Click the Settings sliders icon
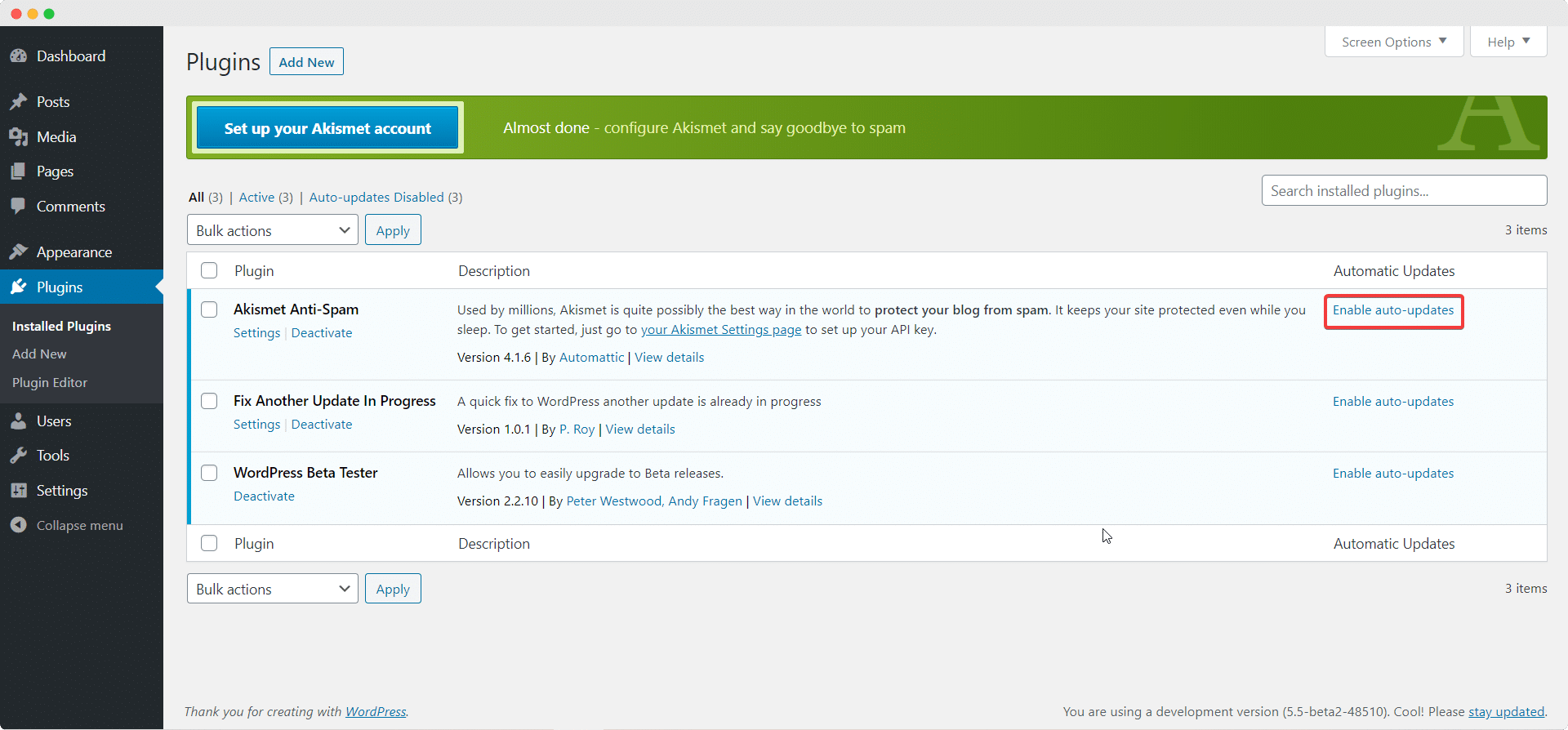This screenshot has width=1568, height=730. point(18,491)
